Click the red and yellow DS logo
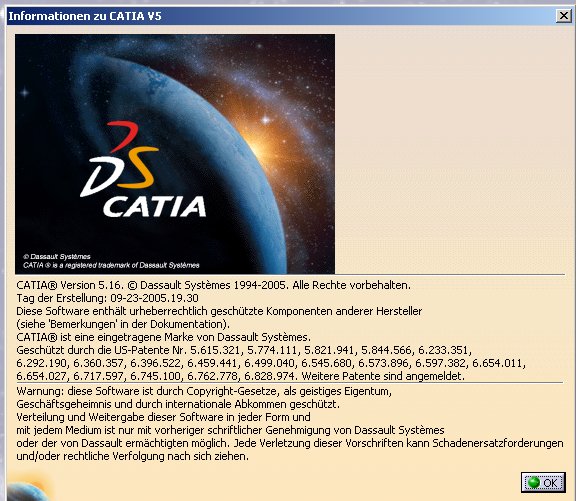This screenshot has height=501, width=576. click(120, 159)
